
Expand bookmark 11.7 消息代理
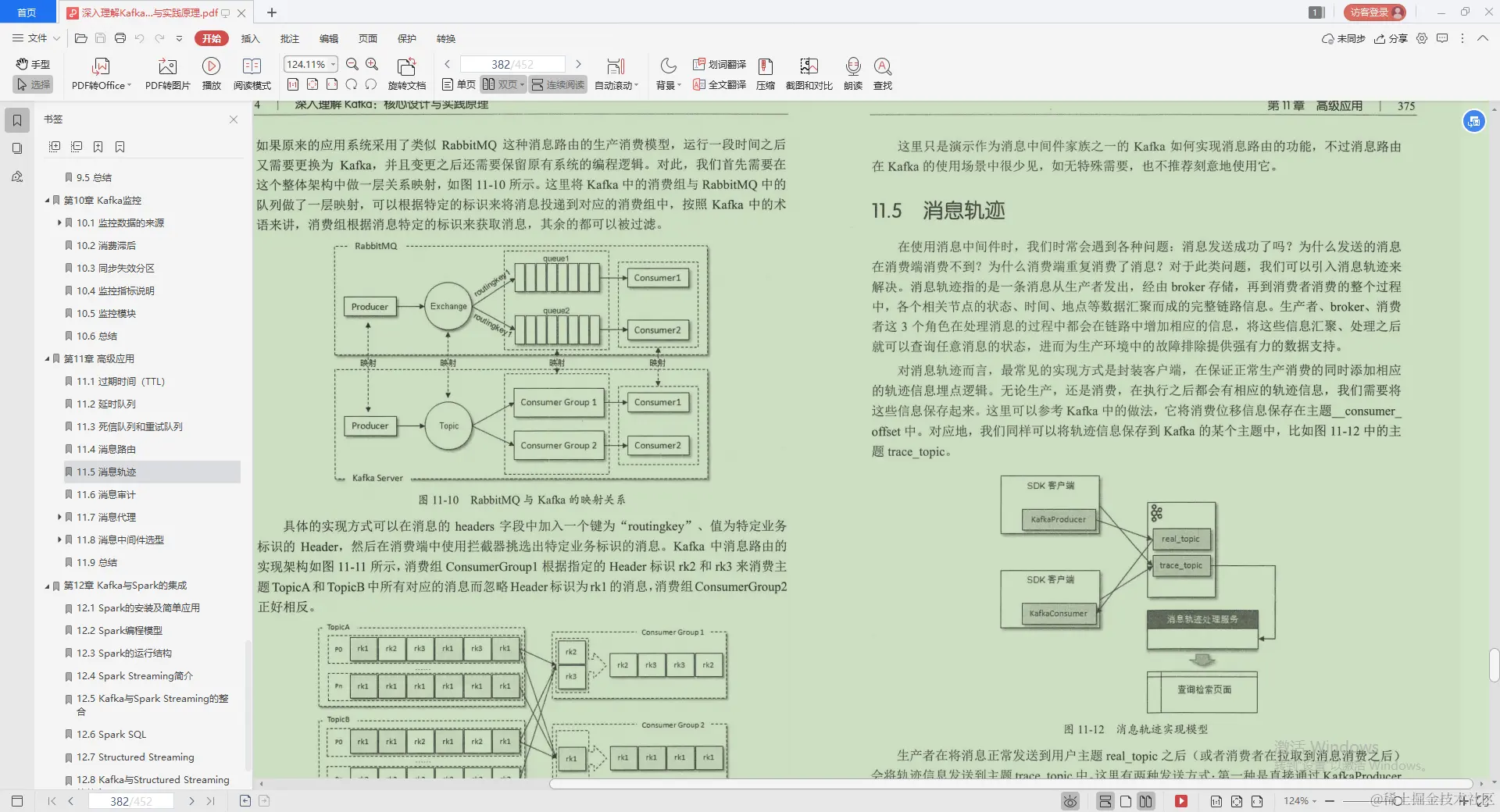click(x=59, y=517)
